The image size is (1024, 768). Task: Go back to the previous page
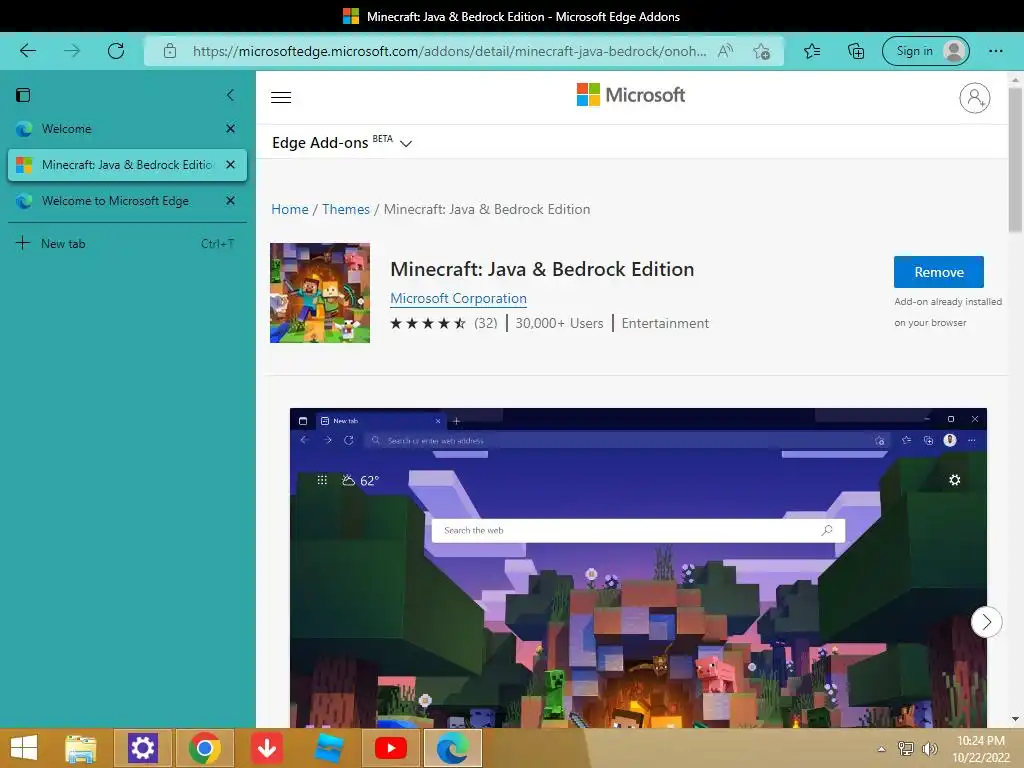pos(27,51)
